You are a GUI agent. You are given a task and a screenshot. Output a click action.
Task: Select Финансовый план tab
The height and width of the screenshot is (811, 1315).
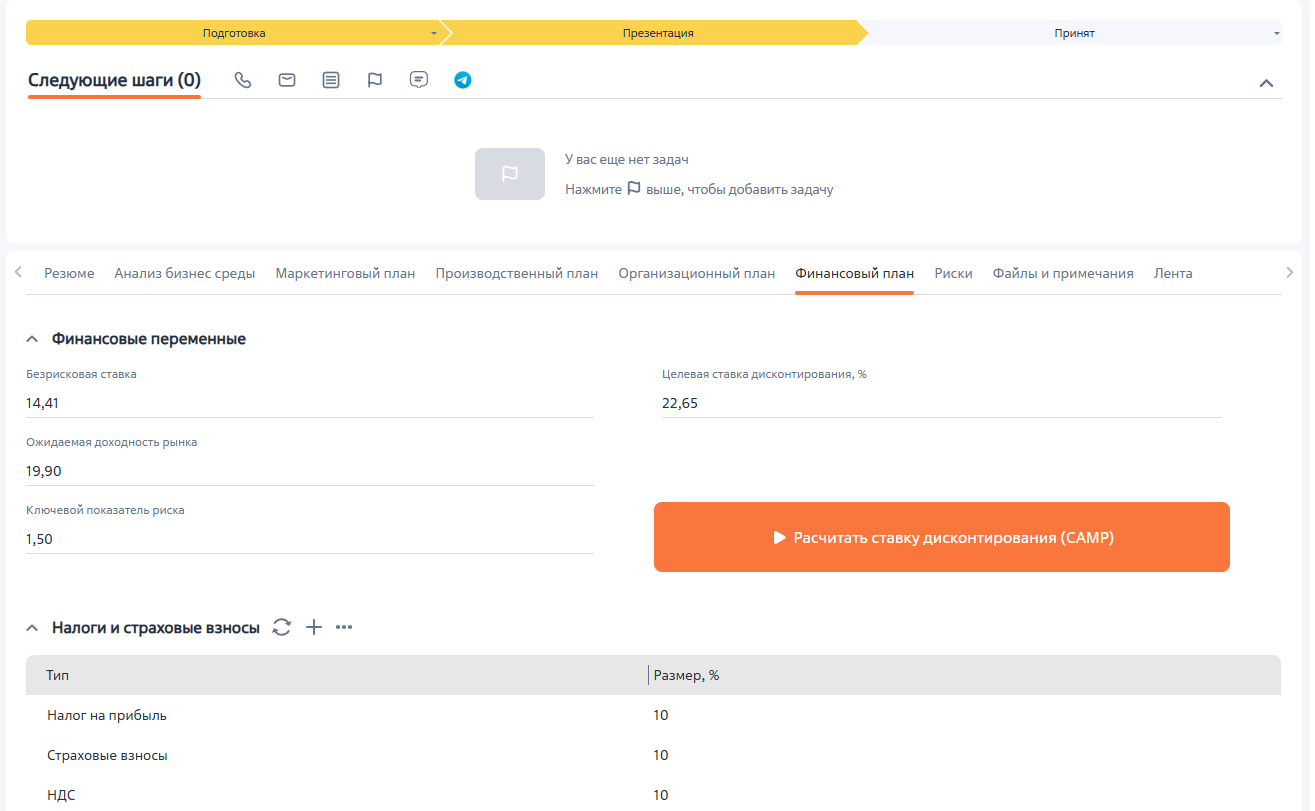(x=855, y=273)
